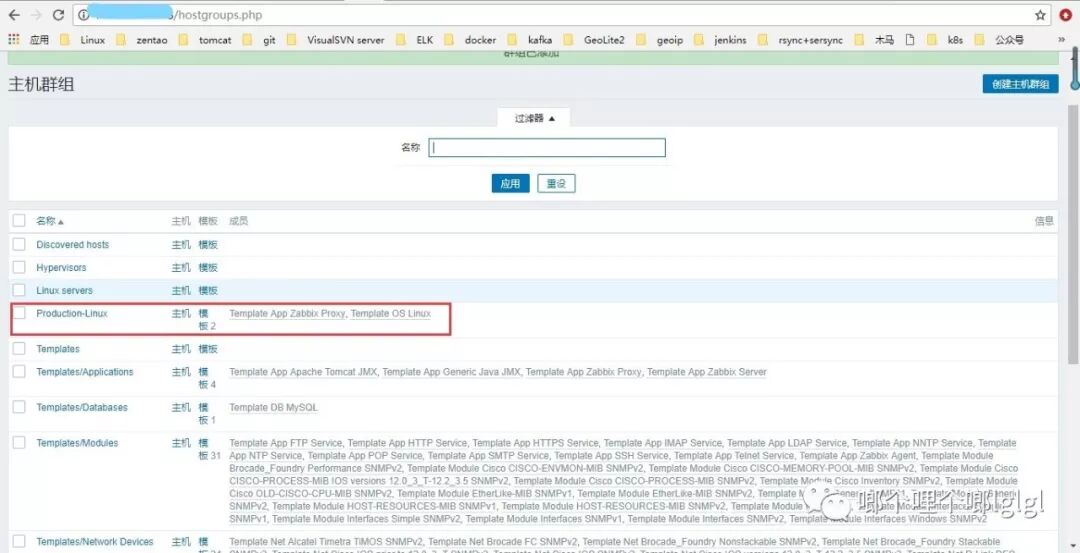This screenshot has height=553, width=1080.
Task: Open the jenkins bookmark folder
Action: pyautogui.click(x=720, y=40)
